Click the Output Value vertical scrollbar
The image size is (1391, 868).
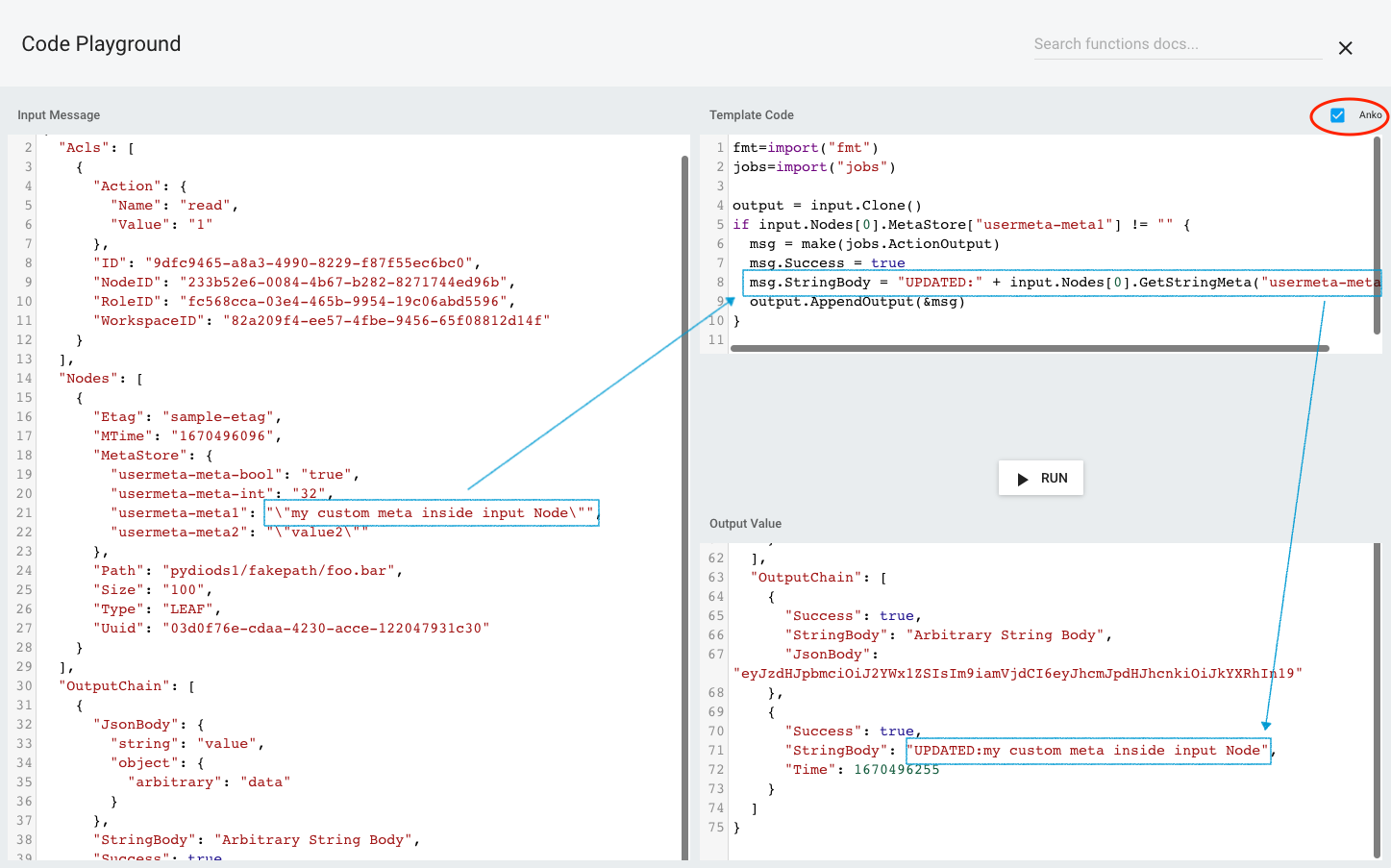[1378, 702]
